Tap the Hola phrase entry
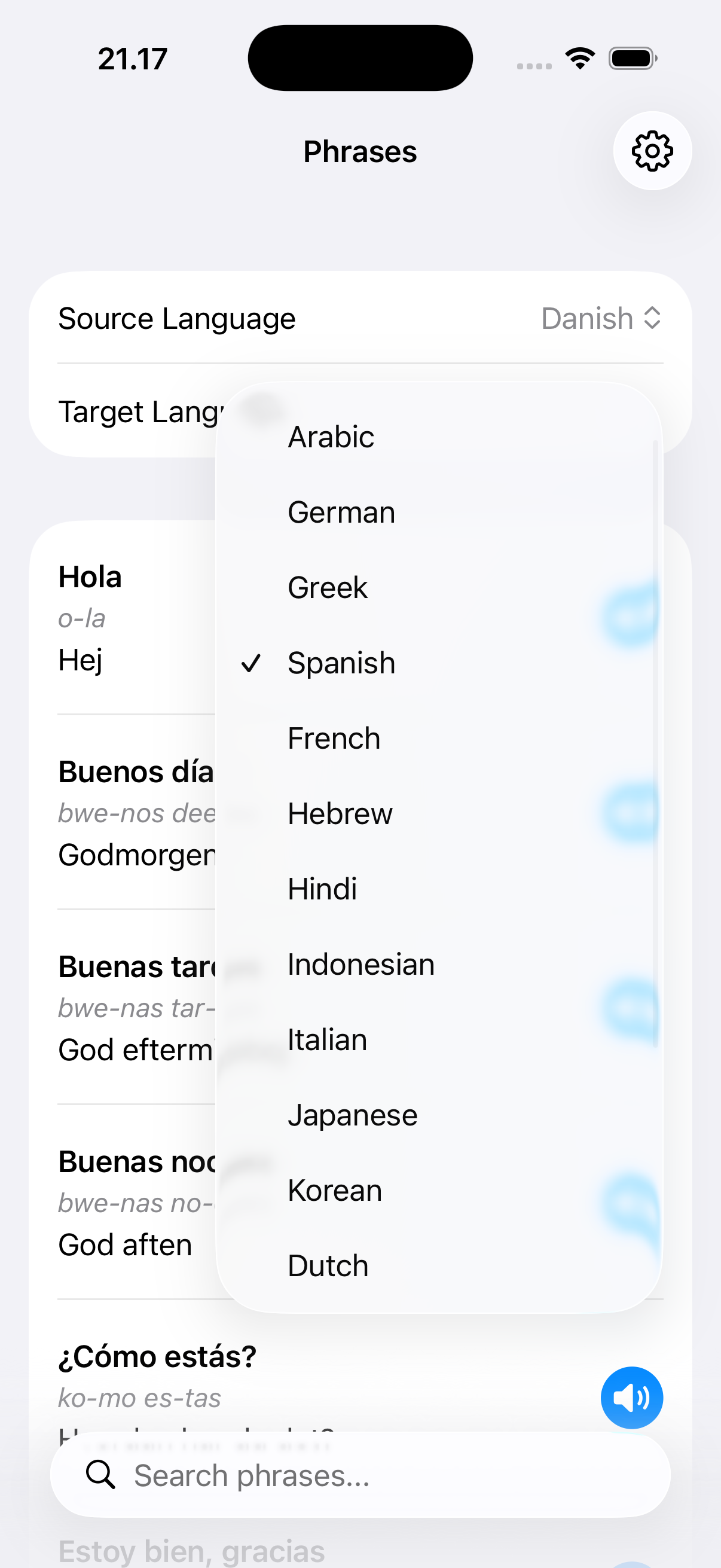This screenshot has width=721, height=1568. point(90,576)
